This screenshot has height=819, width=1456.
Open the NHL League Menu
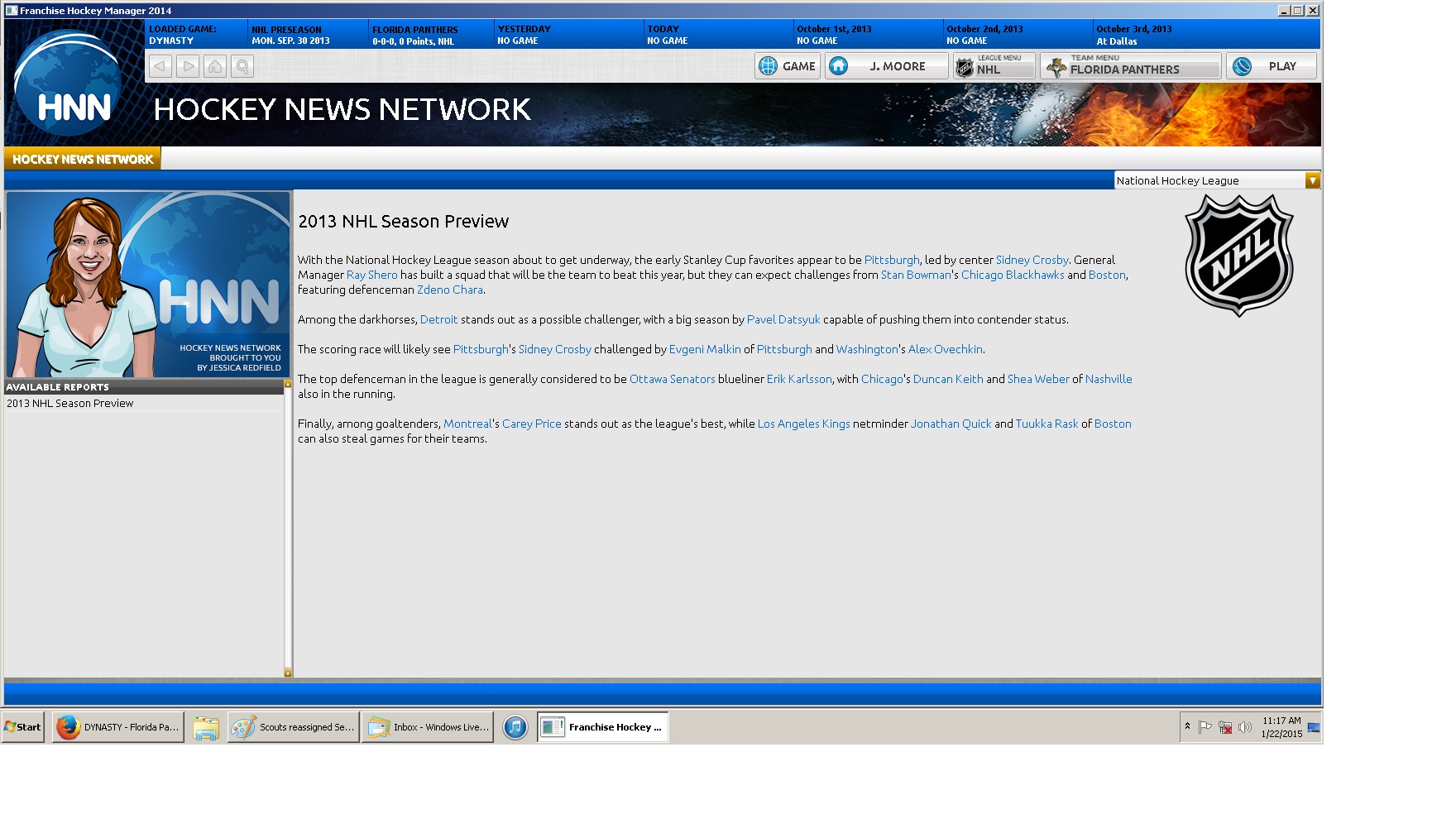(x=994, y=66)
